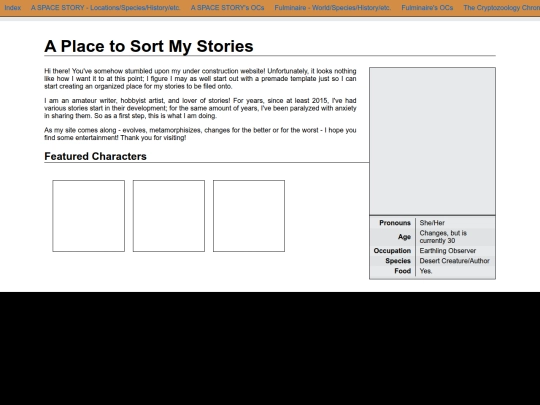Open The Cryptozoology Chronicles nav link

click(x=501, y=8)
